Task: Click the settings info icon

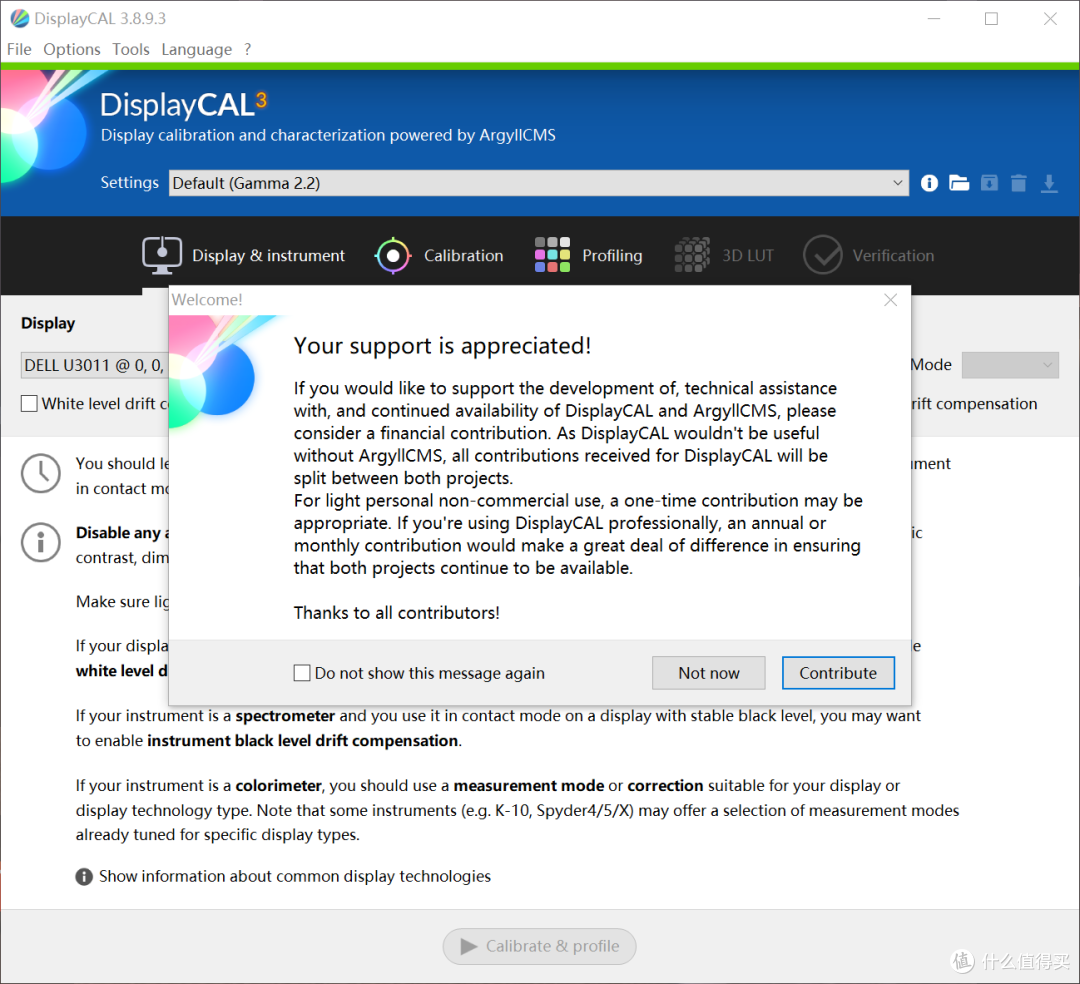Action: pyautogui.click(x=929, y=183)
